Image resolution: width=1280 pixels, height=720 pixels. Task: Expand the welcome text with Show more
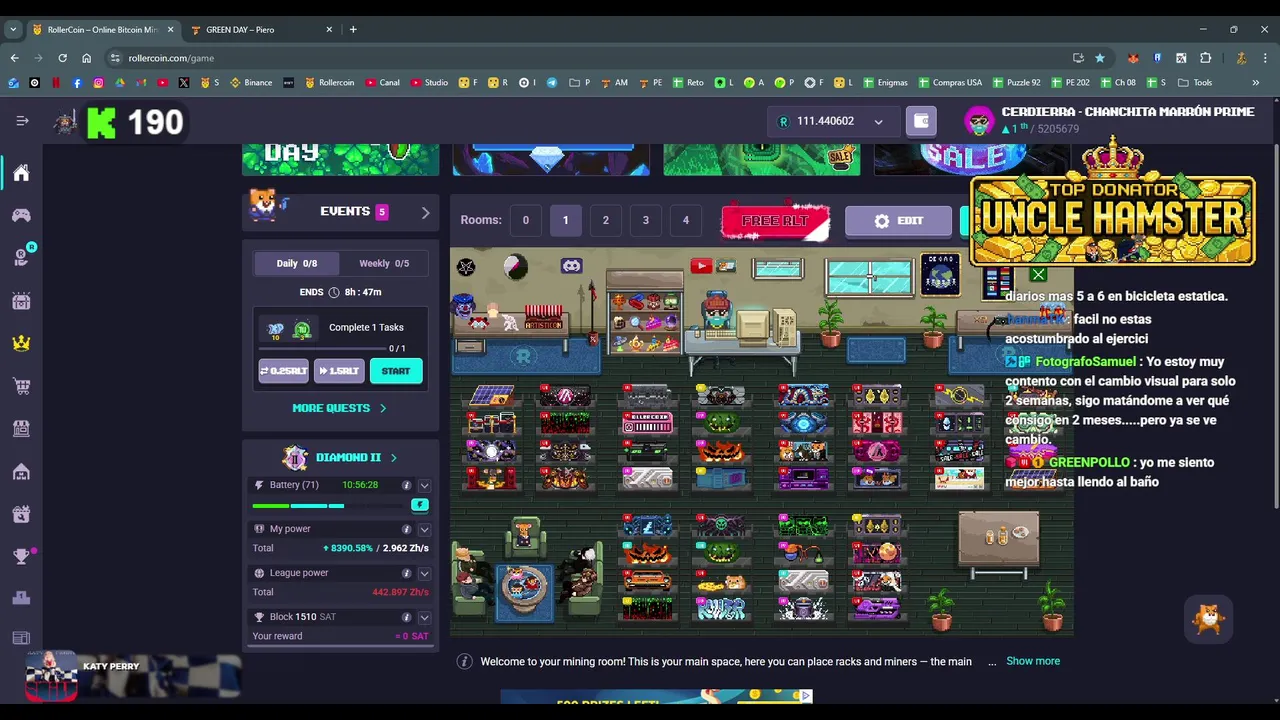coord(1033,661)
